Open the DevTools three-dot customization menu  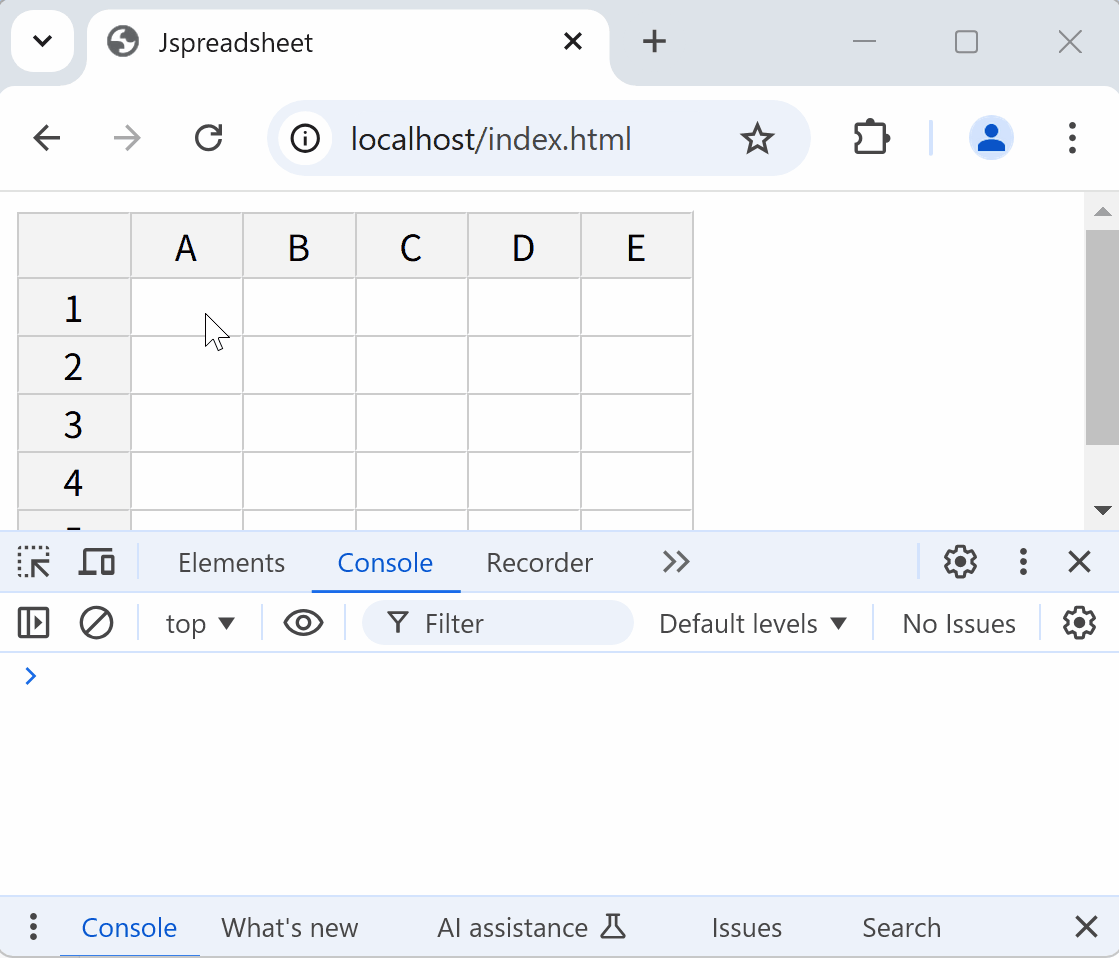pyautogui.click(x=1023, y=562)
